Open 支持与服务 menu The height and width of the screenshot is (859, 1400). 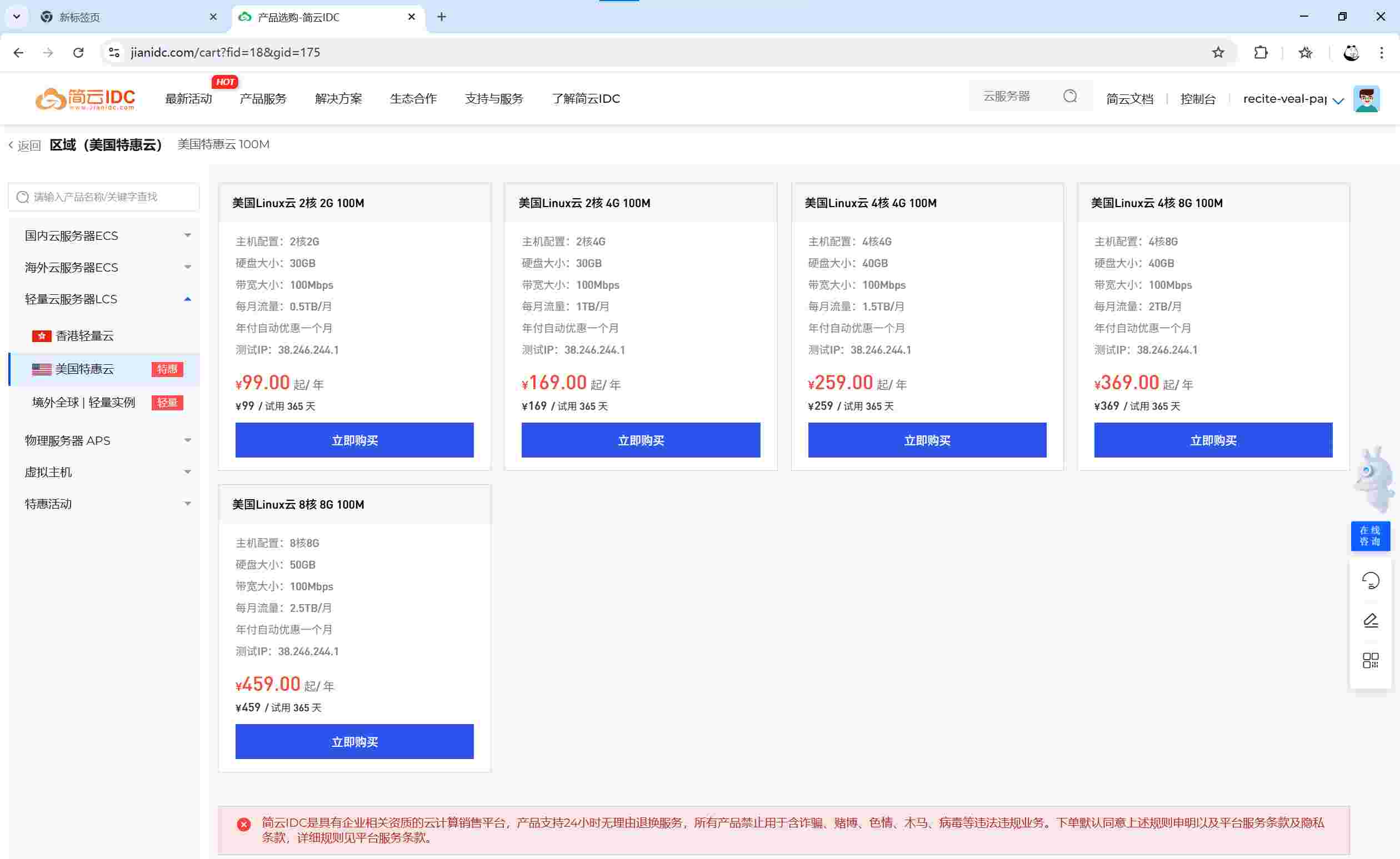pos(494,99)
